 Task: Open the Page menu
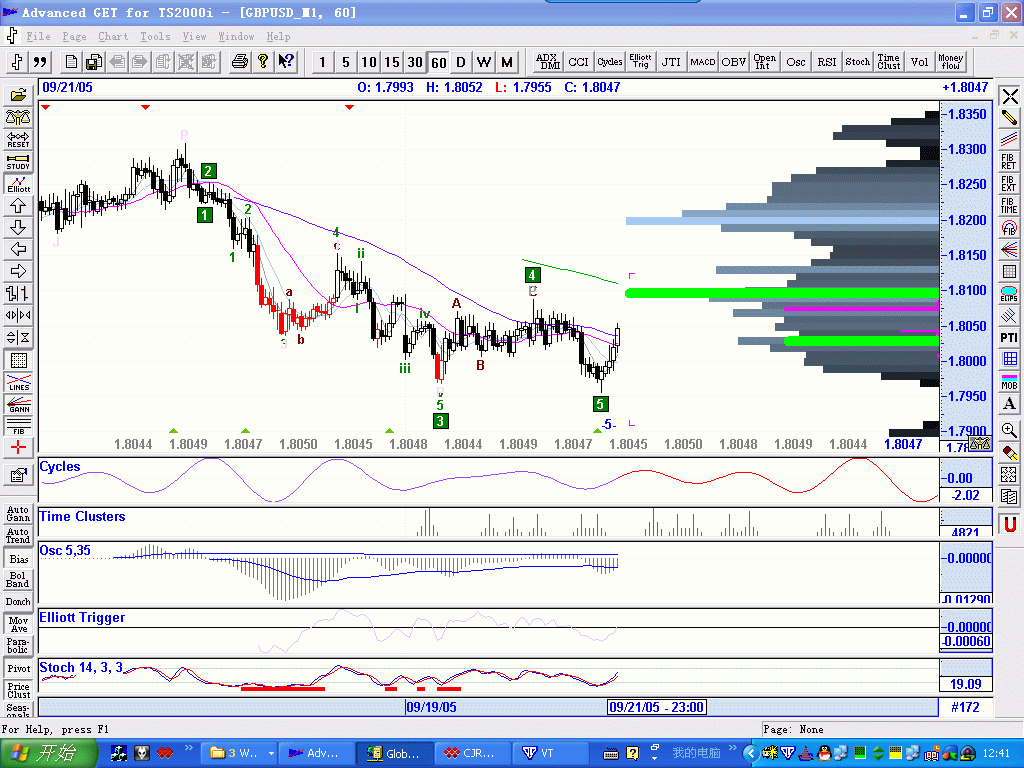pyautogui.click(x=74, y=37)
